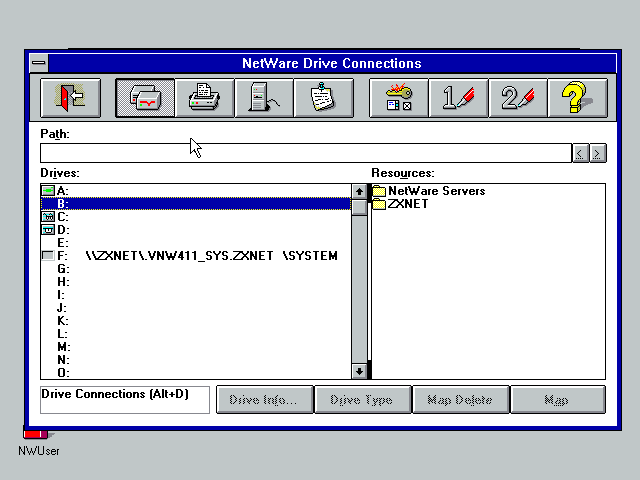This screenshot has width=640, height=480.
Task: Select drive H: in the Drives list
Action: 196,282
